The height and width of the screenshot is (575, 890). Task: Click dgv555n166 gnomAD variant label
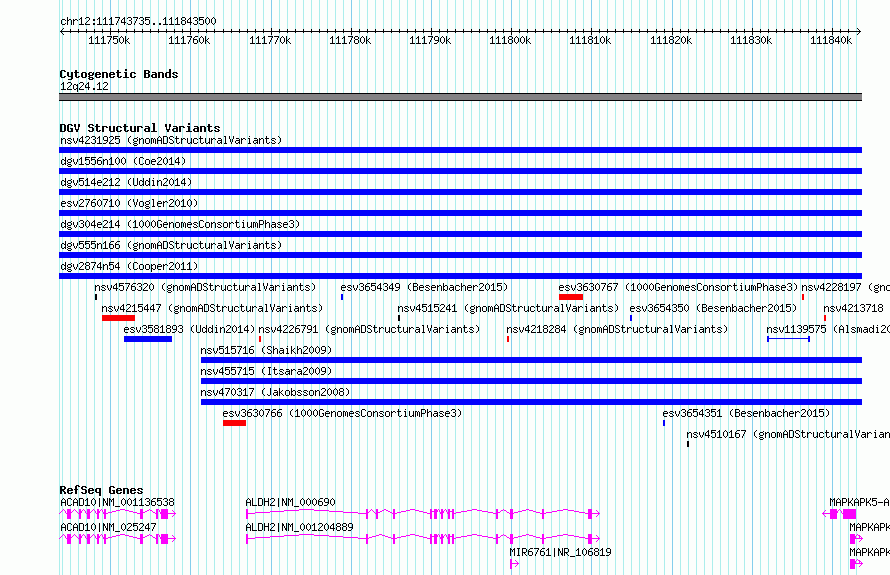click(171, 245)
